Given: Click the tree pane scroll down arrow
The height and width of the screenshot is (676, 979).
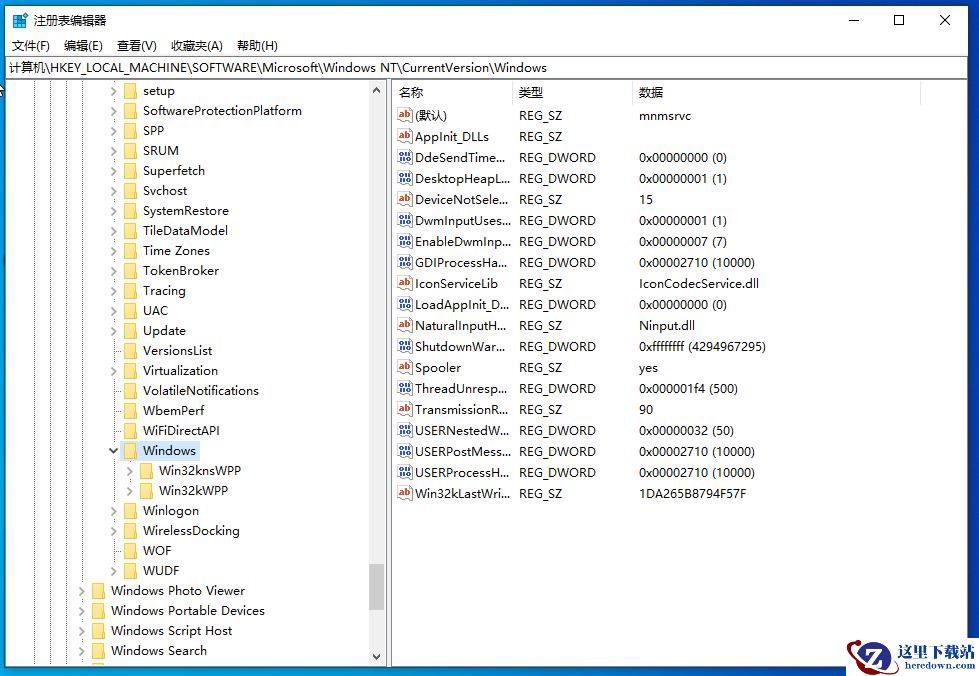Looking at the screenshot, I should (377, 657).
